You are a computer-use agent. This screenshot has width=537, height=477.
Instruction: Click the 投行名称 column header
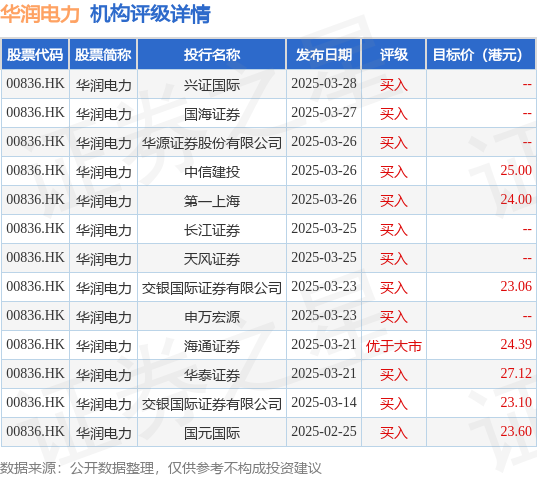pyautogui.click(x=212, y=54)
